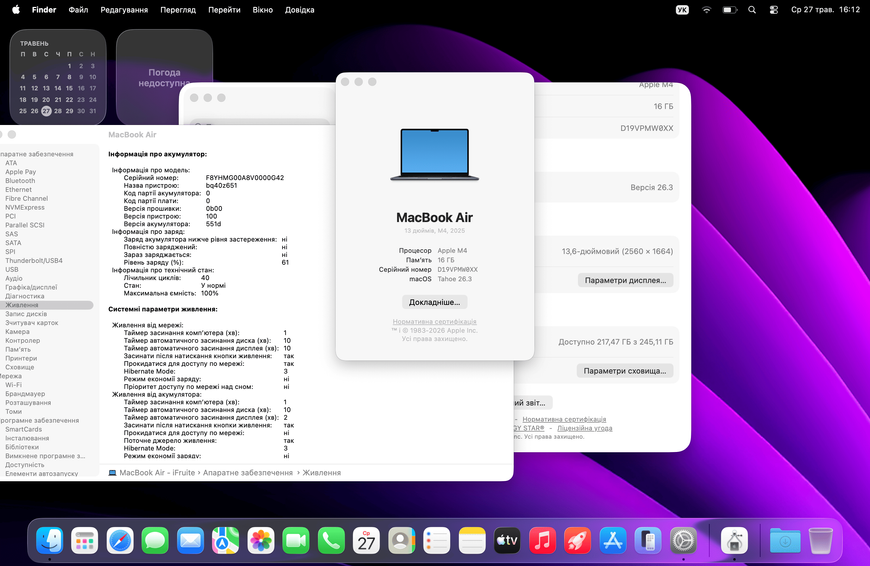Viewport: 870px width, 566px height.
Task: Open Calendar icon showing 27 in Dock
Action: pyautogui.click(x=366, y=540)
